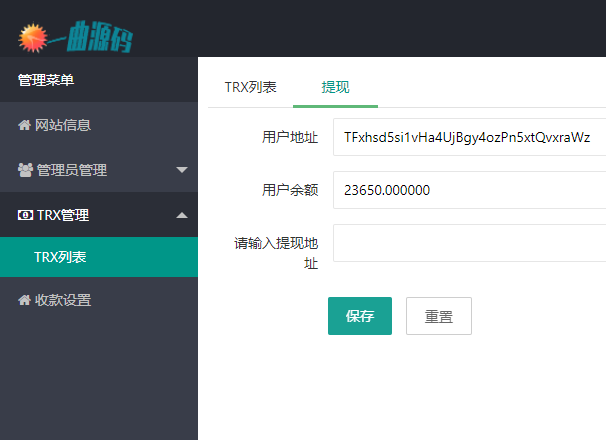This screenshot has width=606, height=440.
Task: Click the 重置 button
Action: [439, 316]
